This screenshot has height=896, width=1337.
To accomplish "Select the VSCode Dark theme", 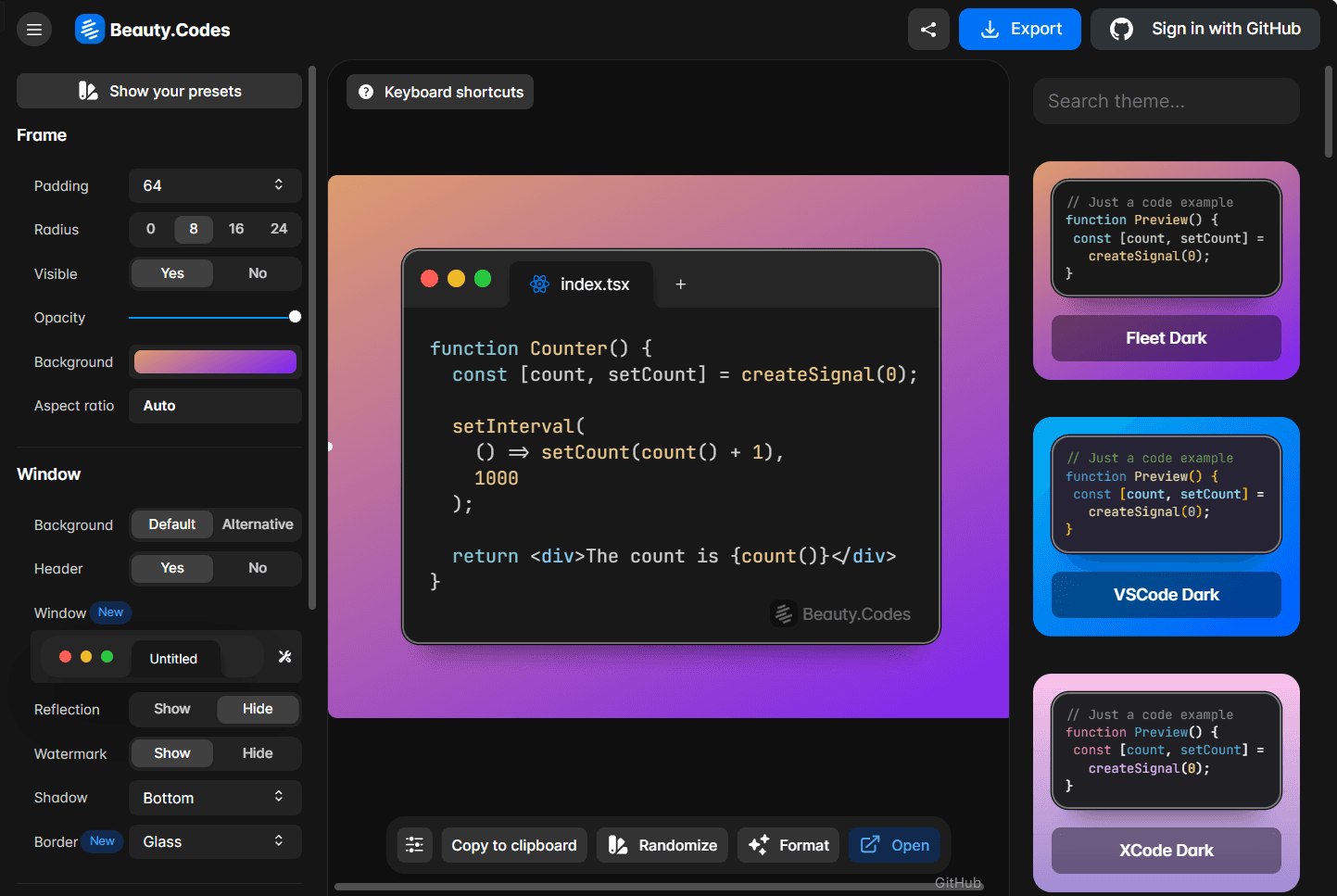I will (x=1167, y=595).
